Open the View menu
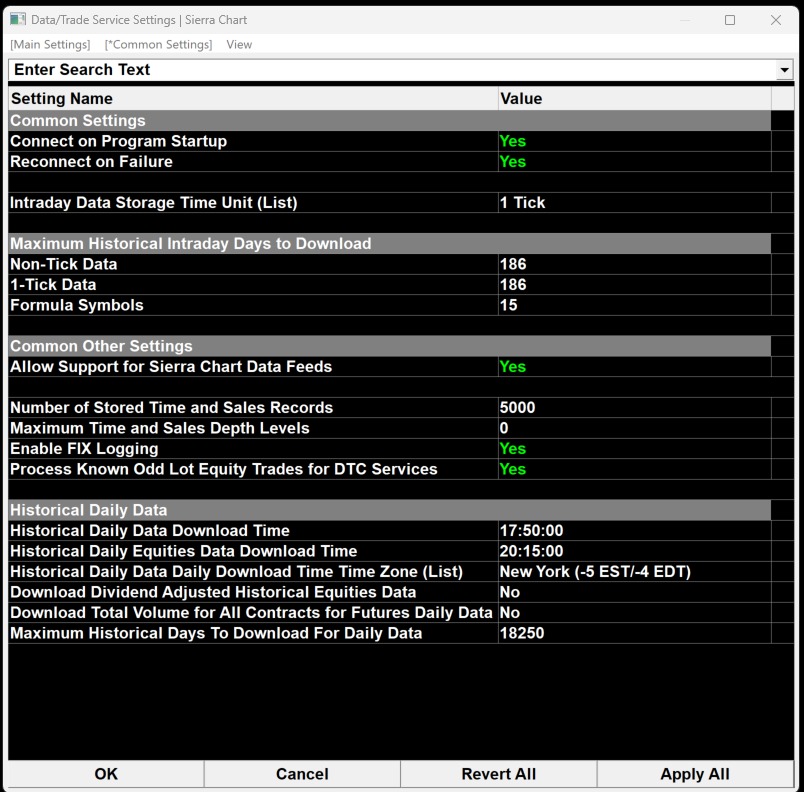 (239, 45)
